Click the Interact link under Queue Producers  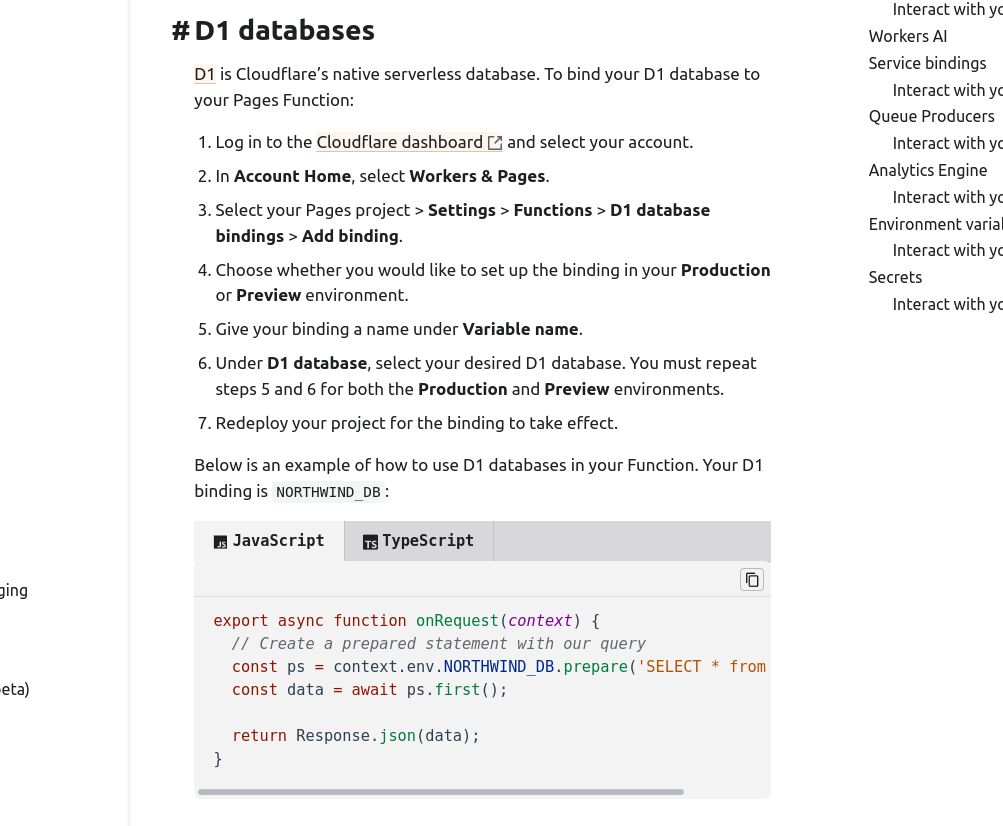[x=947, y=143]
